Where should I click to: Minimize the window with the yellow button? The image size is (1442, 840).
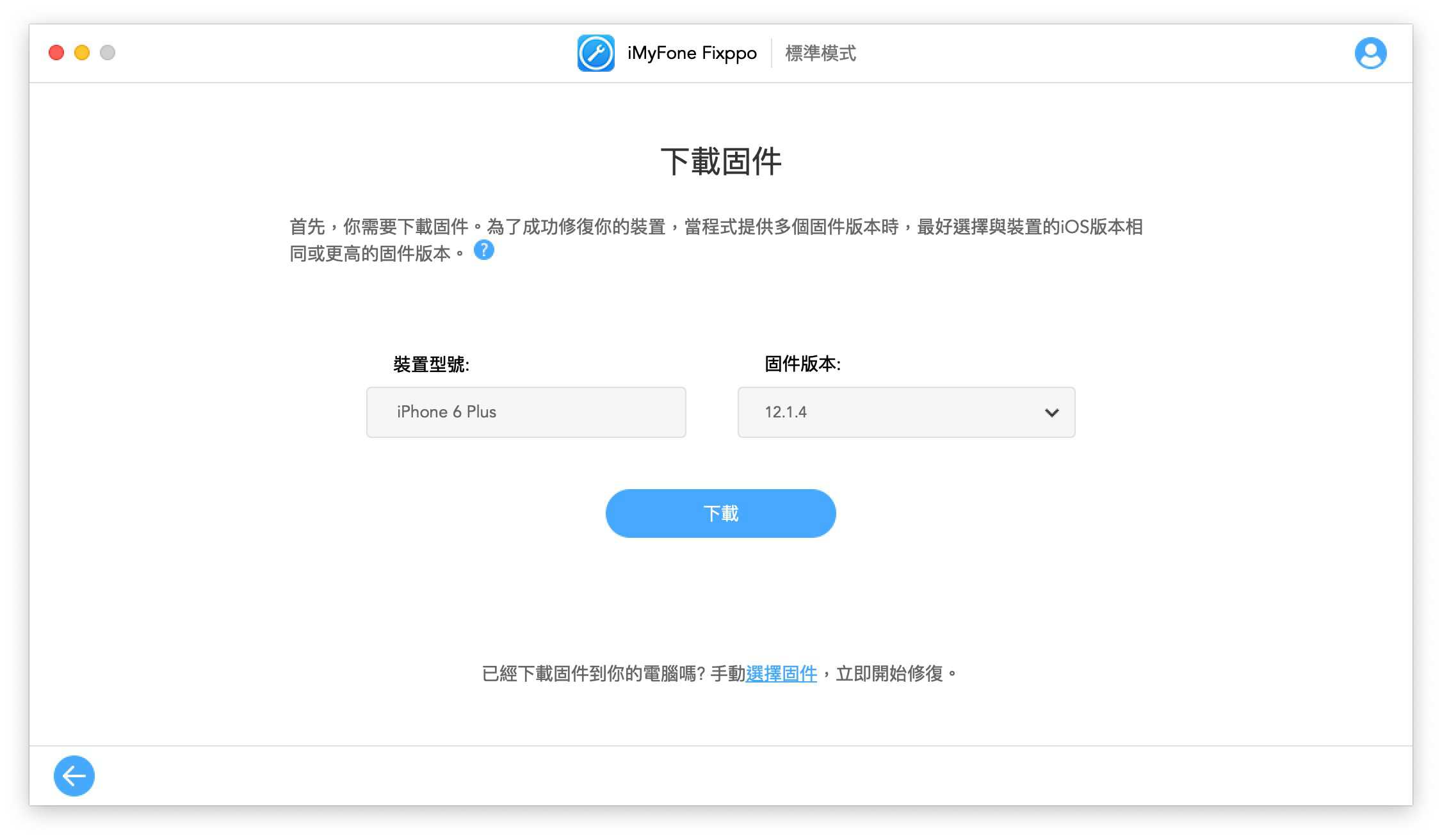point(82,52)
